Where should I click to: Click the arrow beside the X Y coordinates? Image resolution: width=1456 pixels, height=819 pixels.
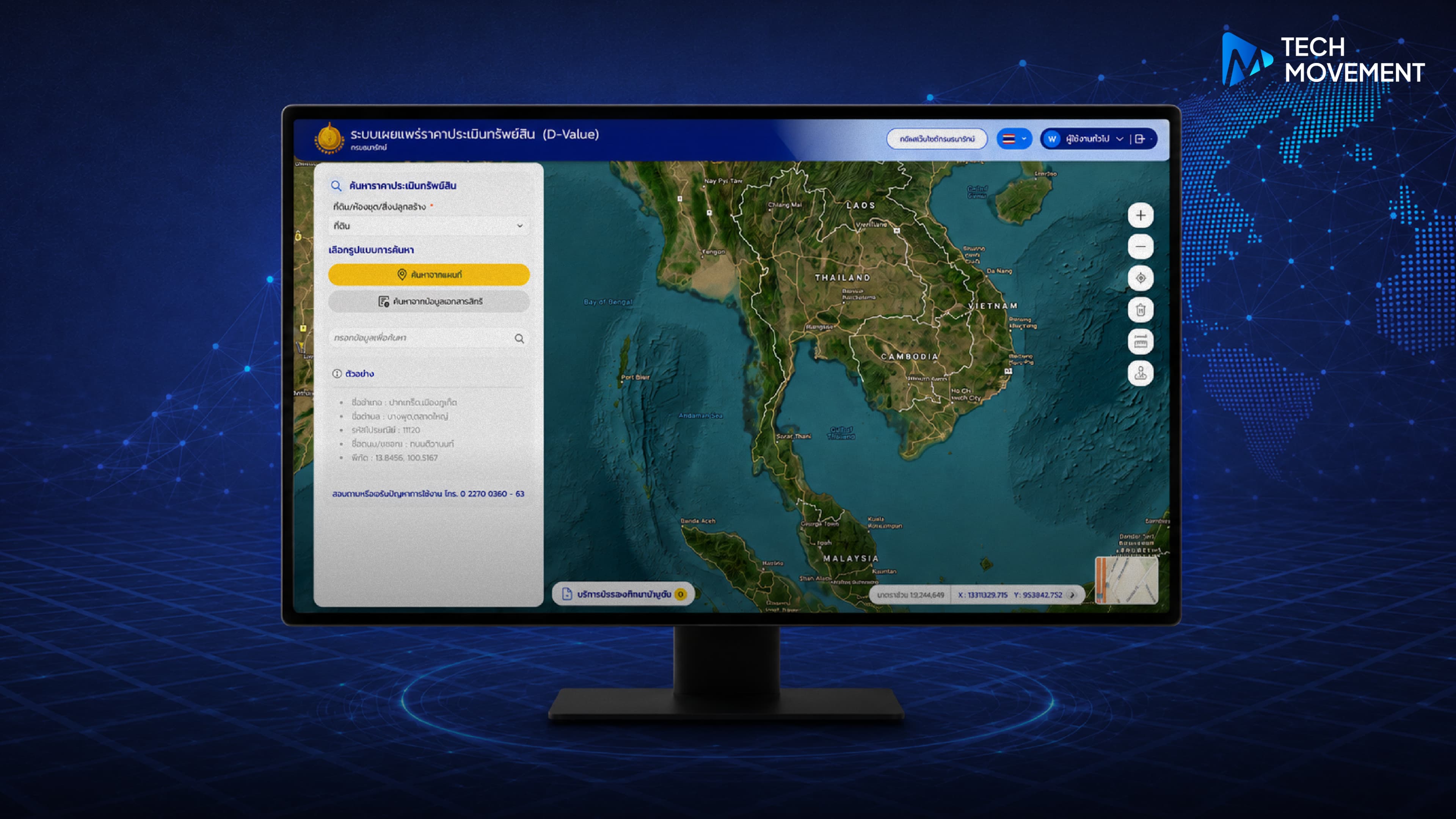1072,595
